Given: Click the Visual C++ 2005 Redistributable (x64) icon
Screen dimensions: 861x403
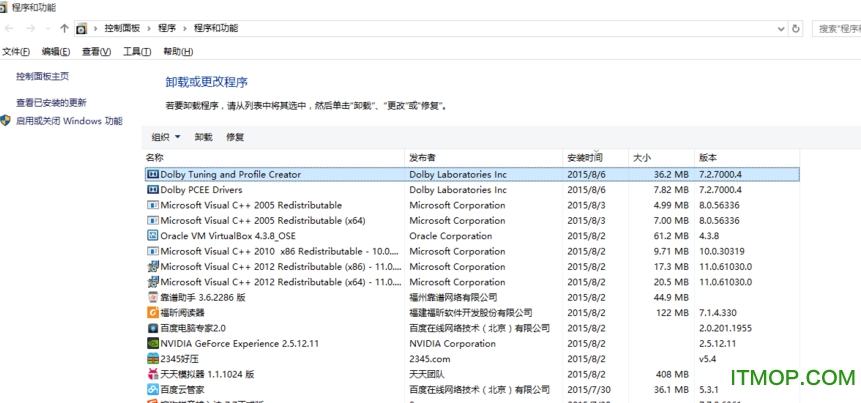Looking at the screenshot, I should tap(153, 221).
